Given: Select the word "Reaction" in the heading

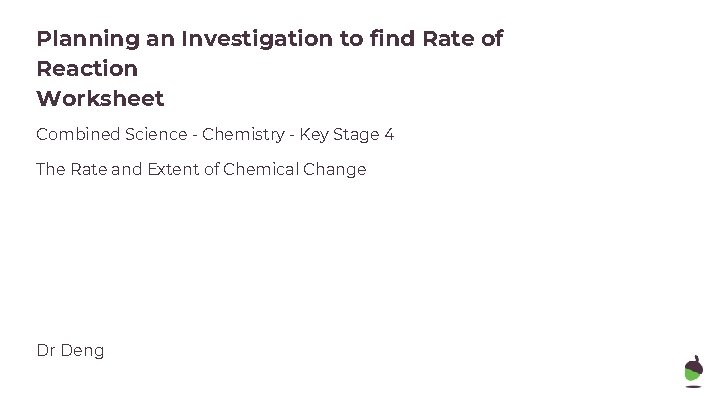Looking at the screenshot, I should (x=87, y=69).
